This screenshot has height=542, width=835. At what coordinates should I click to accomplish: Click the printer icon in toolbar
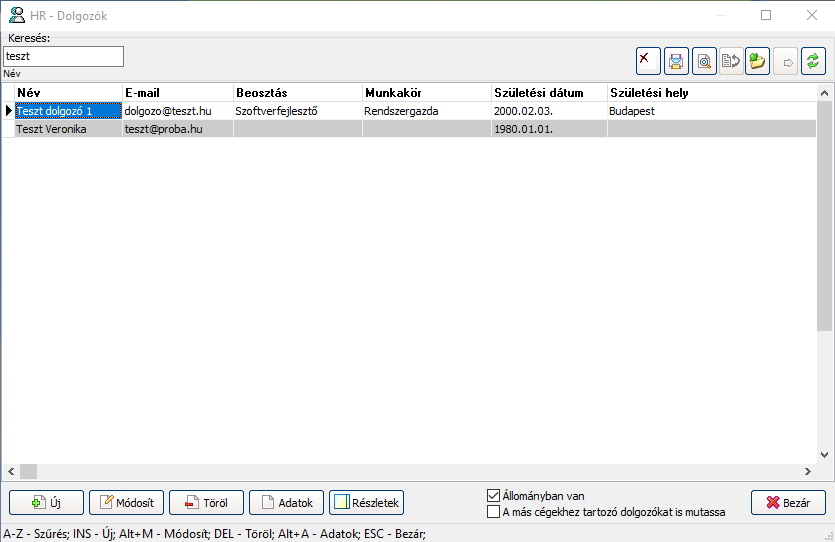coord(676,61)
